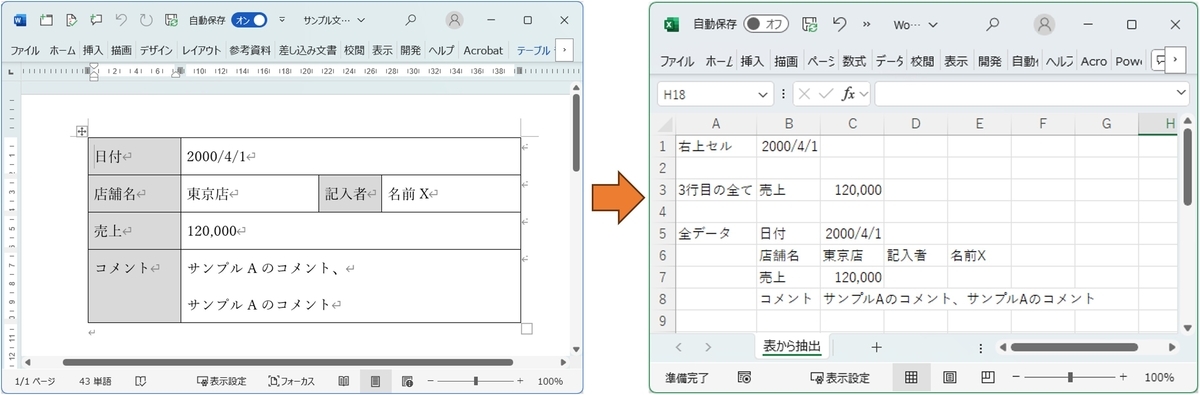Select the 表から抽出 sheet tab
Viewport: 1200px width, 395px height.
point(792,346)
